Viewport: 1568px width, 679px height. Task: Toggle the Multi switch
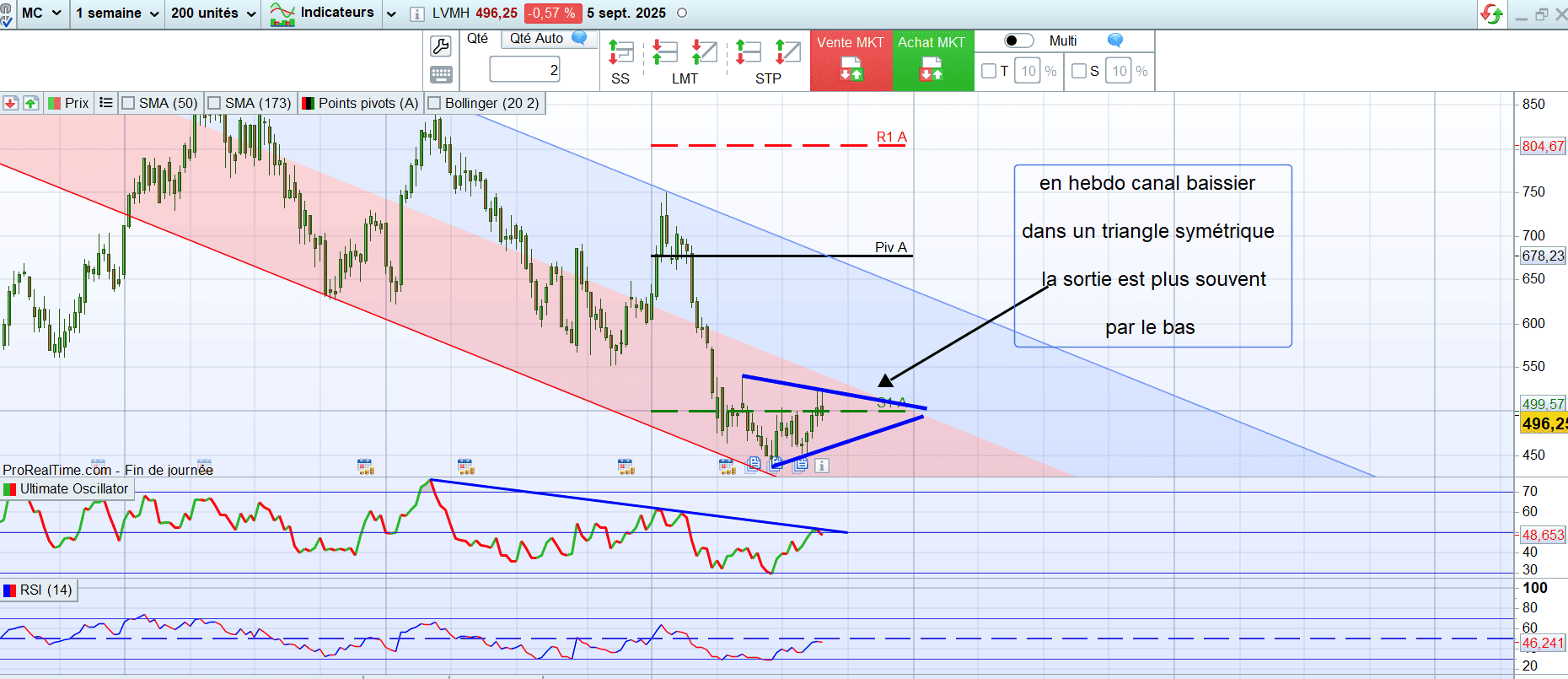tap(1018, 40)
